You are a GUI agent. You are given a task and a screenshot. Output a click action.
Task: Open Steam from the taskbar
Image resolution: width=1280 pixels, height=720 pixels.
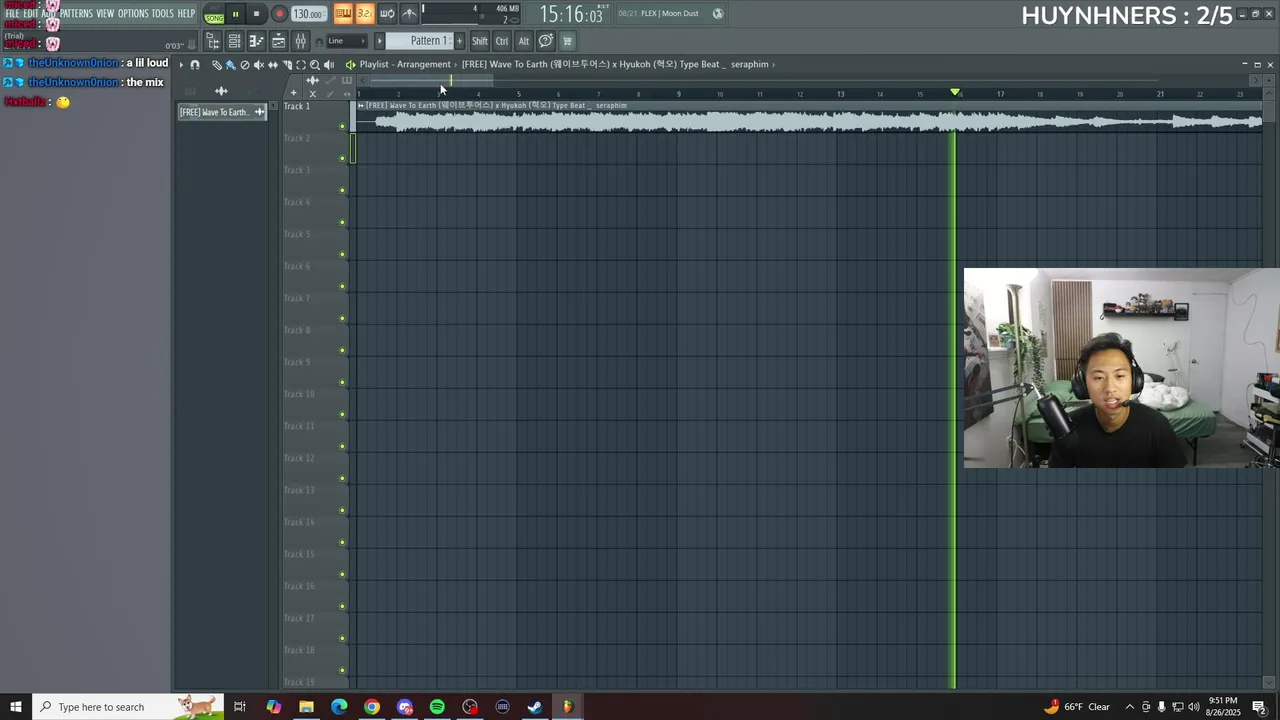coord(535,707)
